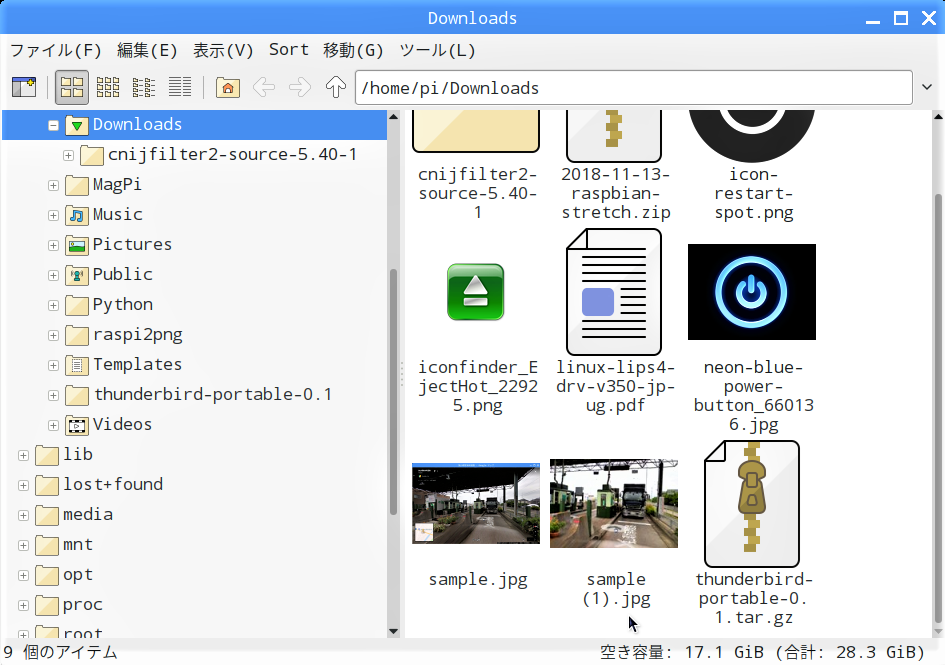Select linux-lips4-drv-v350-jp-ug.pdf document icon
The image size is (945, 665).
coord(614,292)
